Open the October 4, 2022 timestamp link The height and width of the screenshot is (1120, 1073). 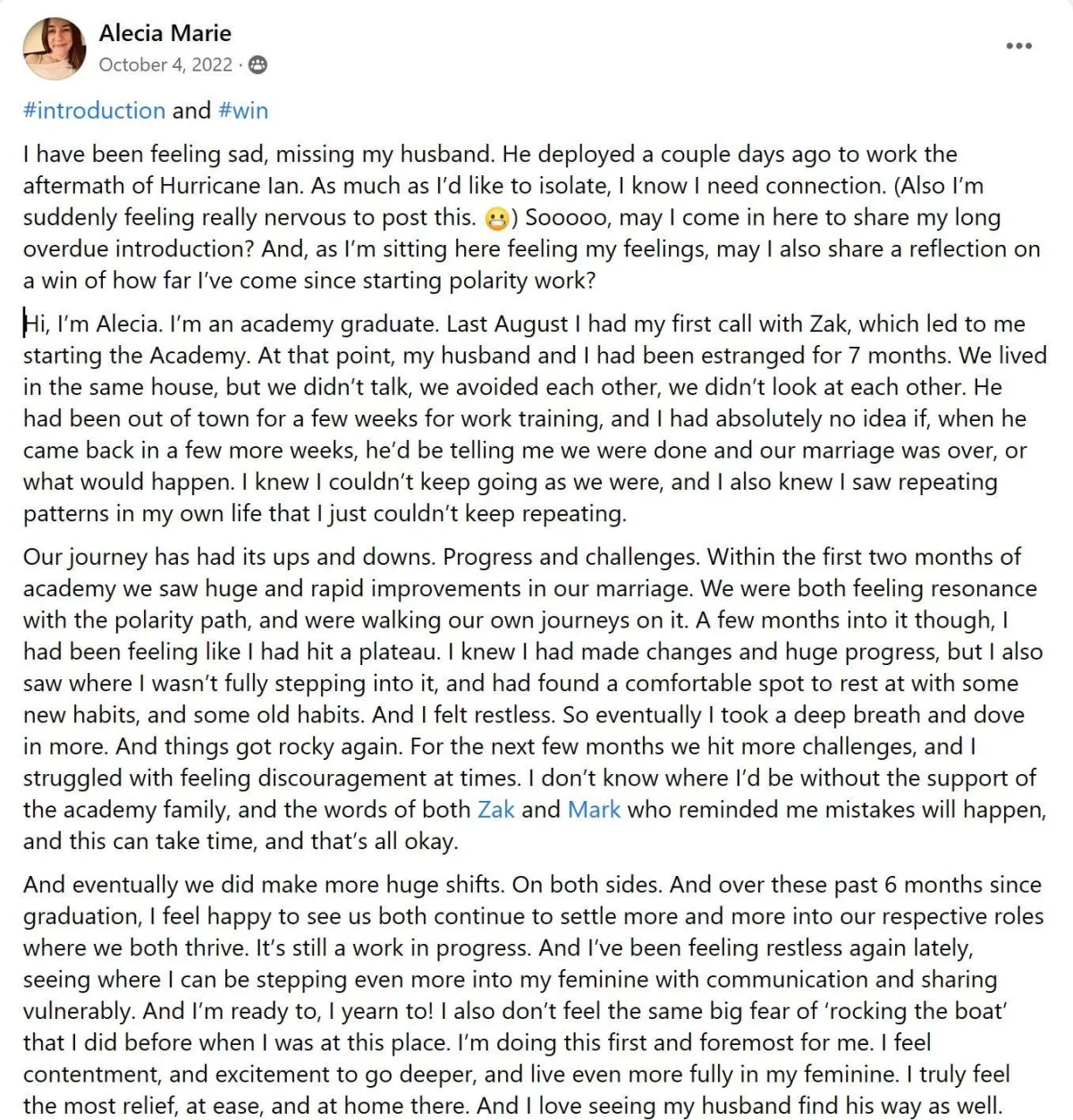pyautogui.click(x=165, y=64)
